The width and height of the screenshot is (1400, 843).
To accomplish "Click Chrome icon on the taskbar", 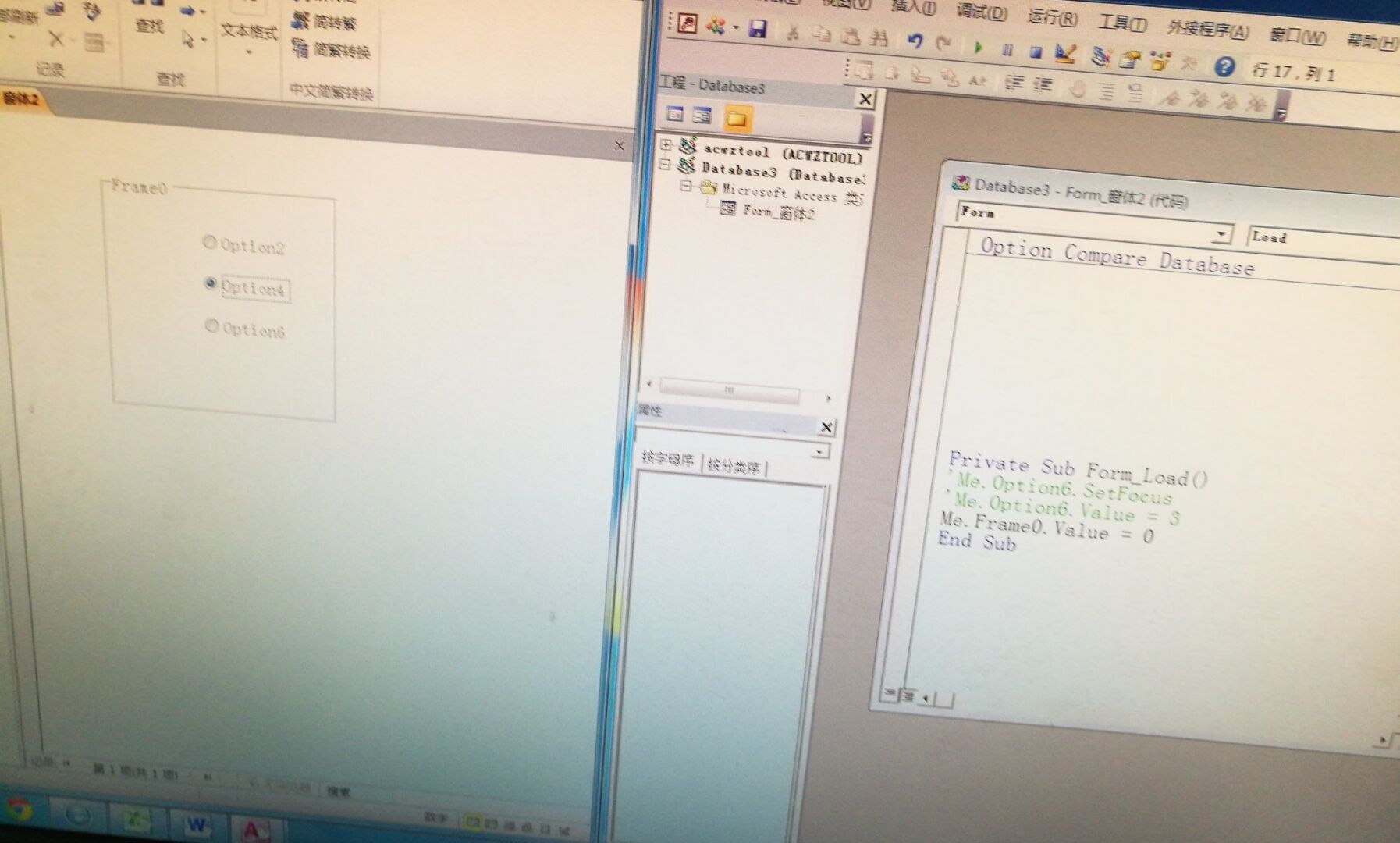I will 17,809.
